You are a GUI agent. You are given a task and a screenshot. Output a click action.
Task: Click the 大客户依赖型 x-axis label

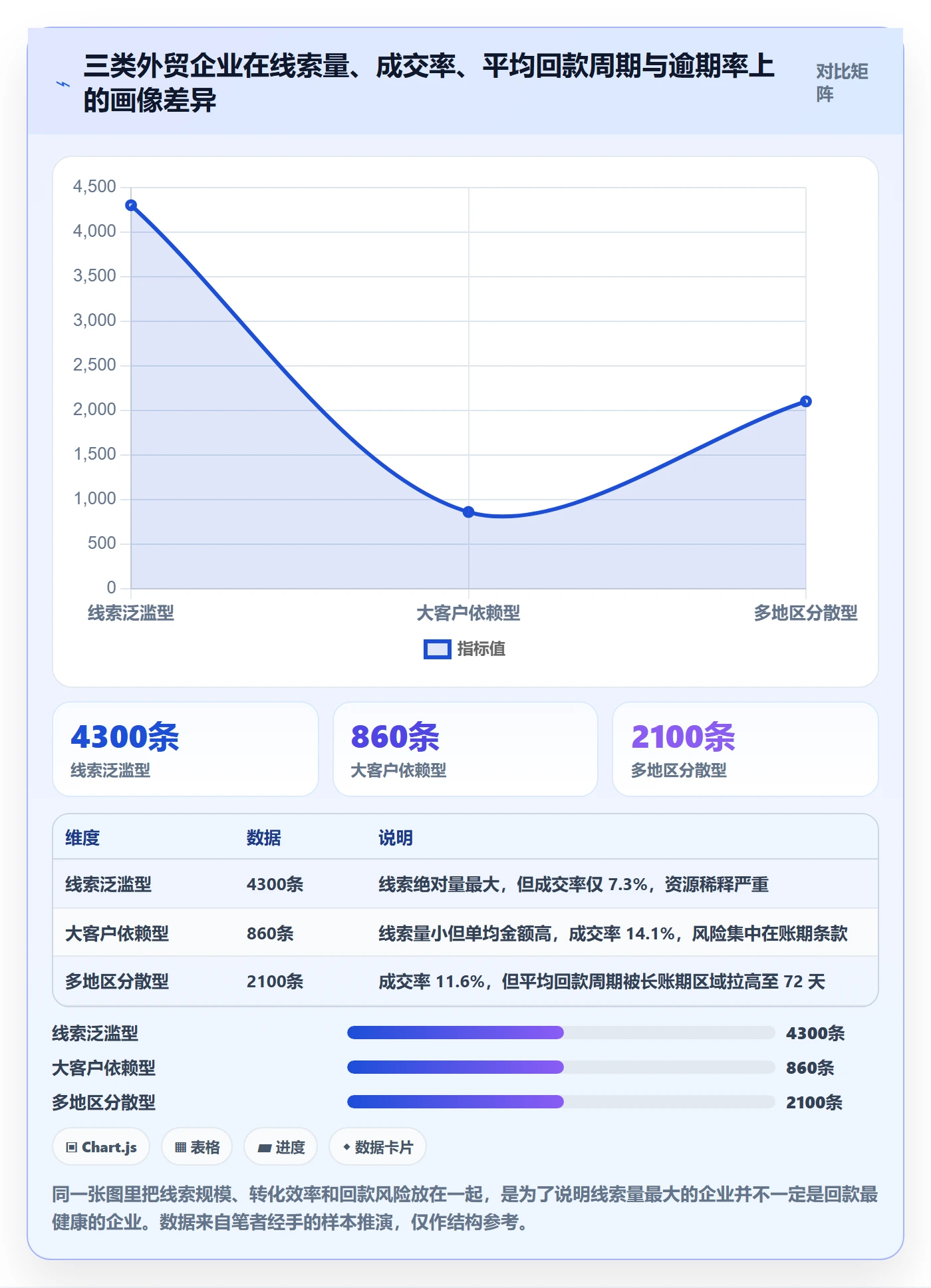(x=469, y=613)
